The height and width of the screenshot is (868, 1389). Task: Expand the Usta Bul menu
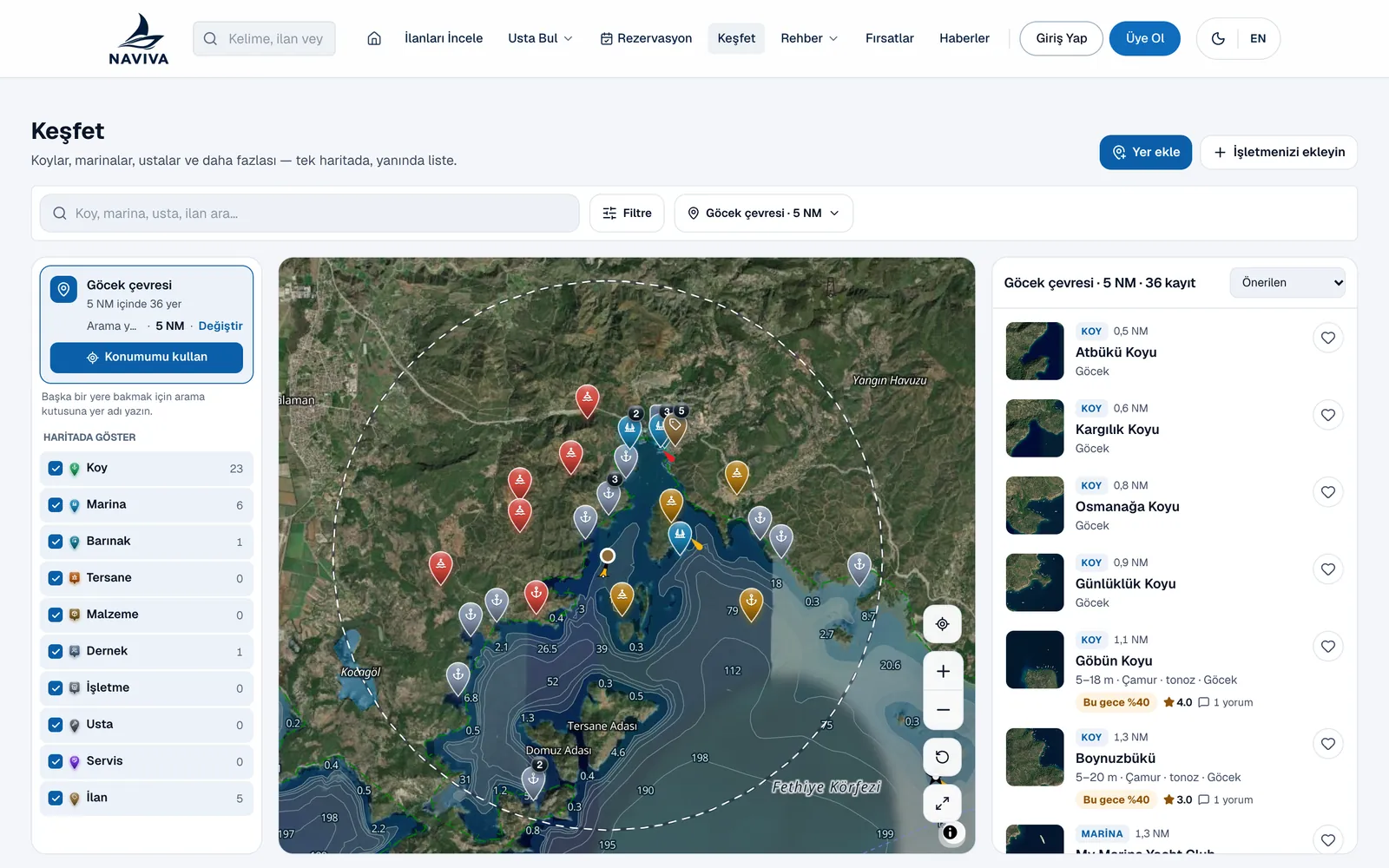click(x=540, y=38)
